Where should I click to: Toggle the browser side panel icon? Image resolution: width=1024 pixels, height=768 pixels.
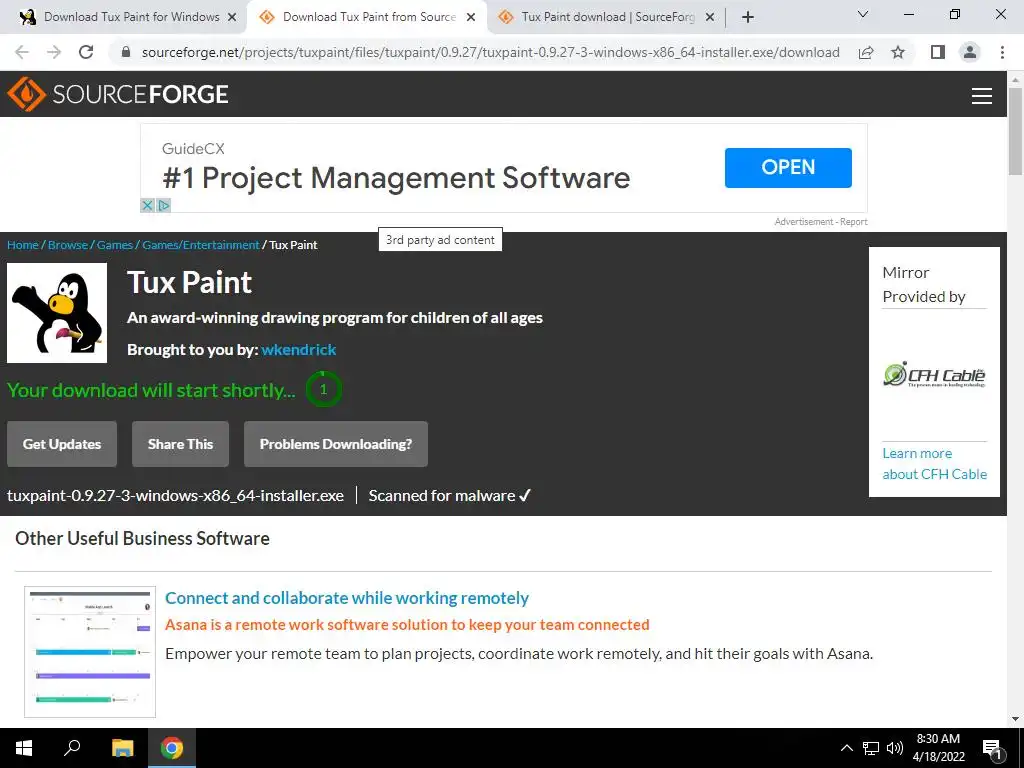(x=938, y=52)
